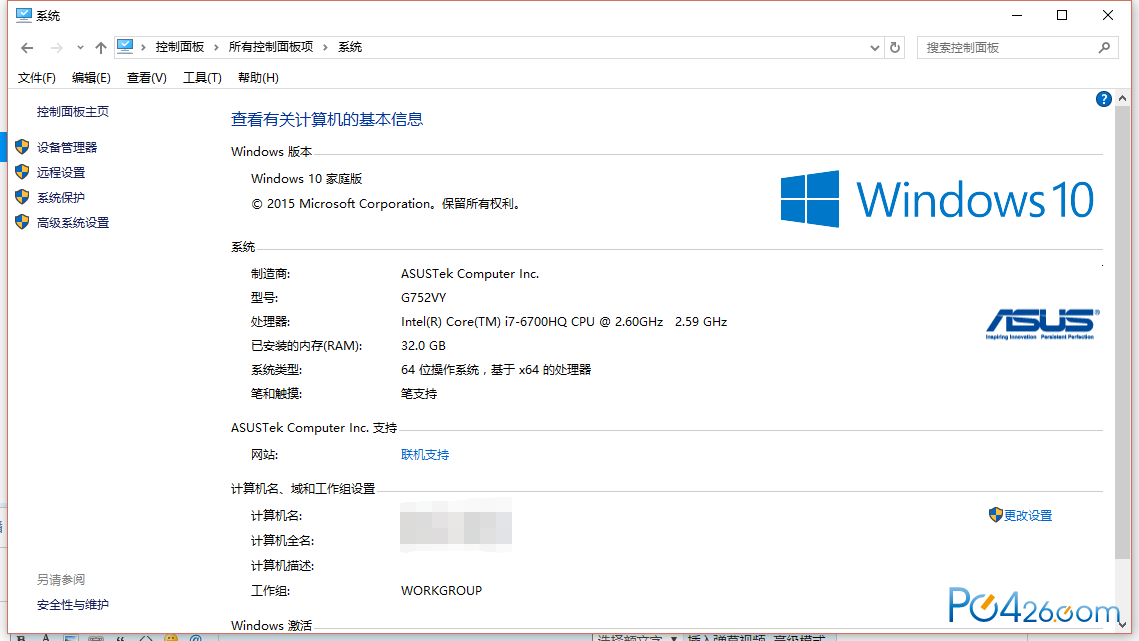The width and height of the screenshot is (1139, 641).
Task: Click the scrollbar down arrow
Action: point(1122,624)
